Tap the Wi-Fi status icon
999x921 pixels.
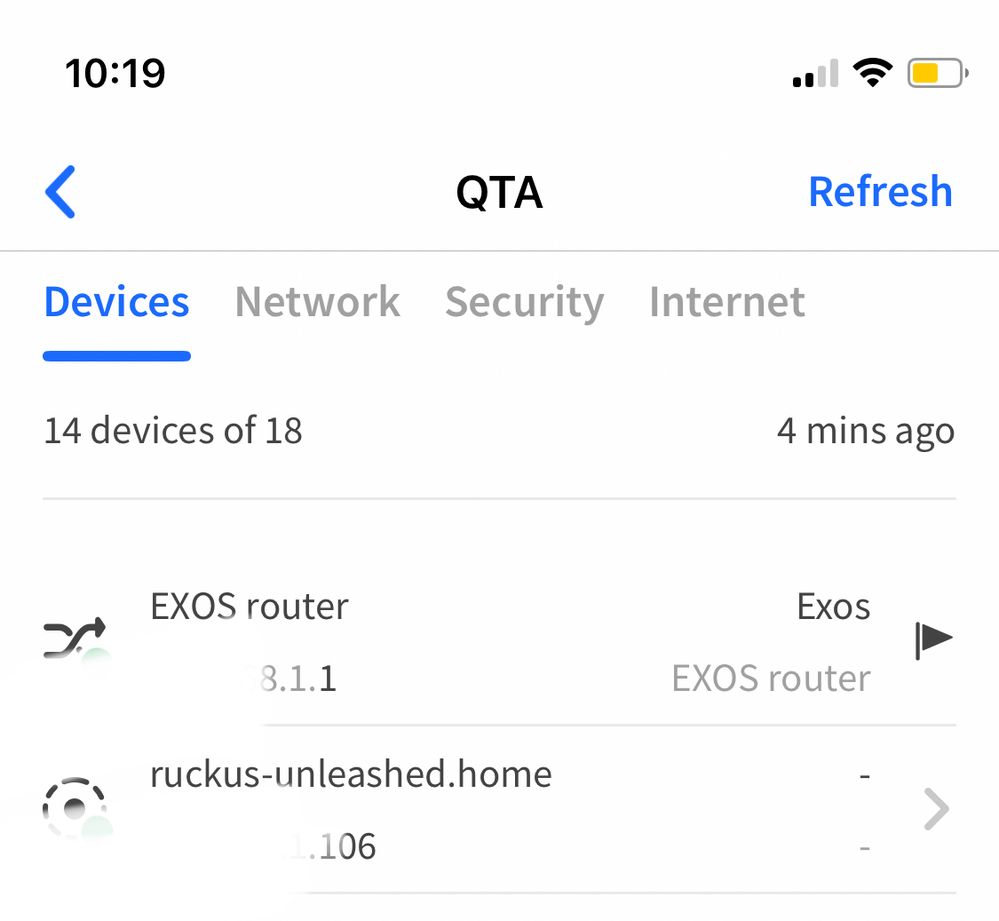[872, 73]
